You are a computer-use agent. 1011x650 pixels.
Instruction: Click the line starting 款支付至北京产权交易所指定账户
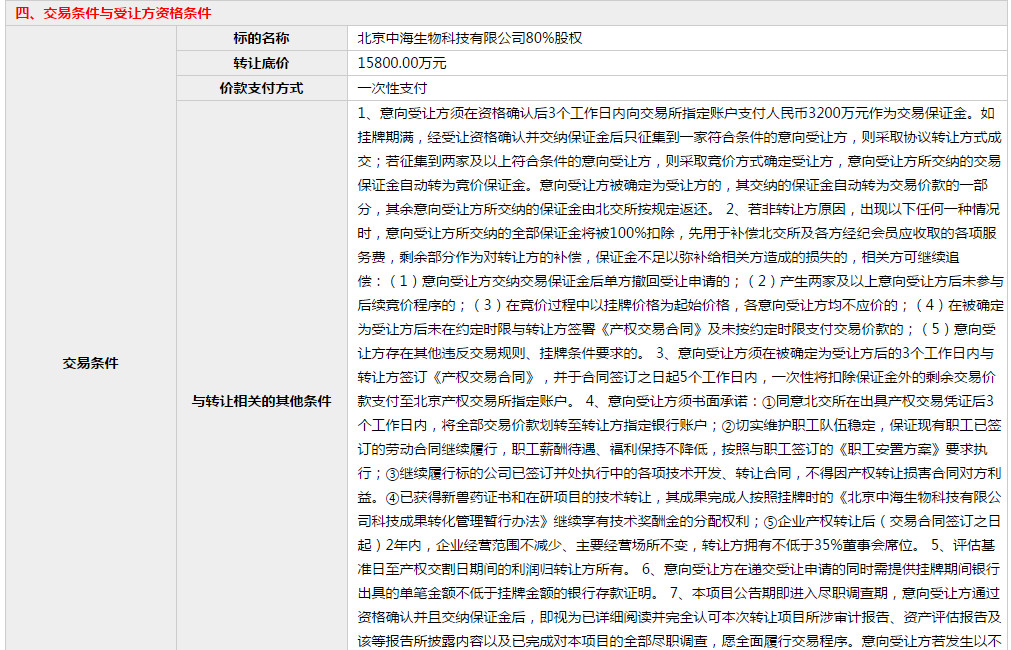(x=676, y=401)
